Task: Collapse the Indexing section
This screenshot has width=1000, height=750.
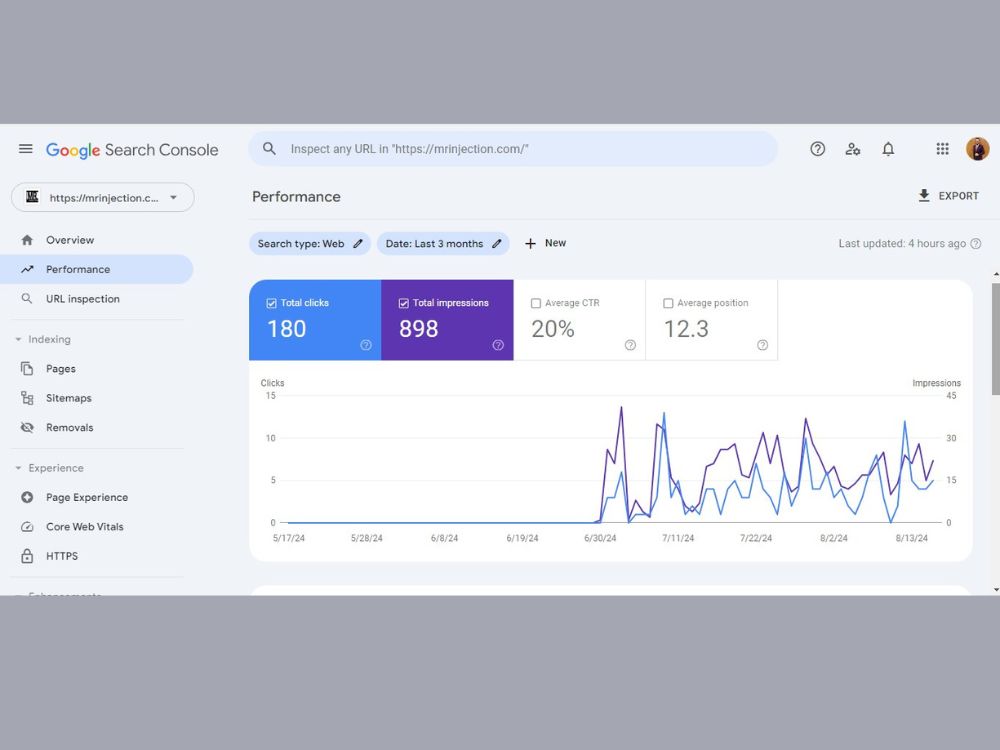Action: 18,339
